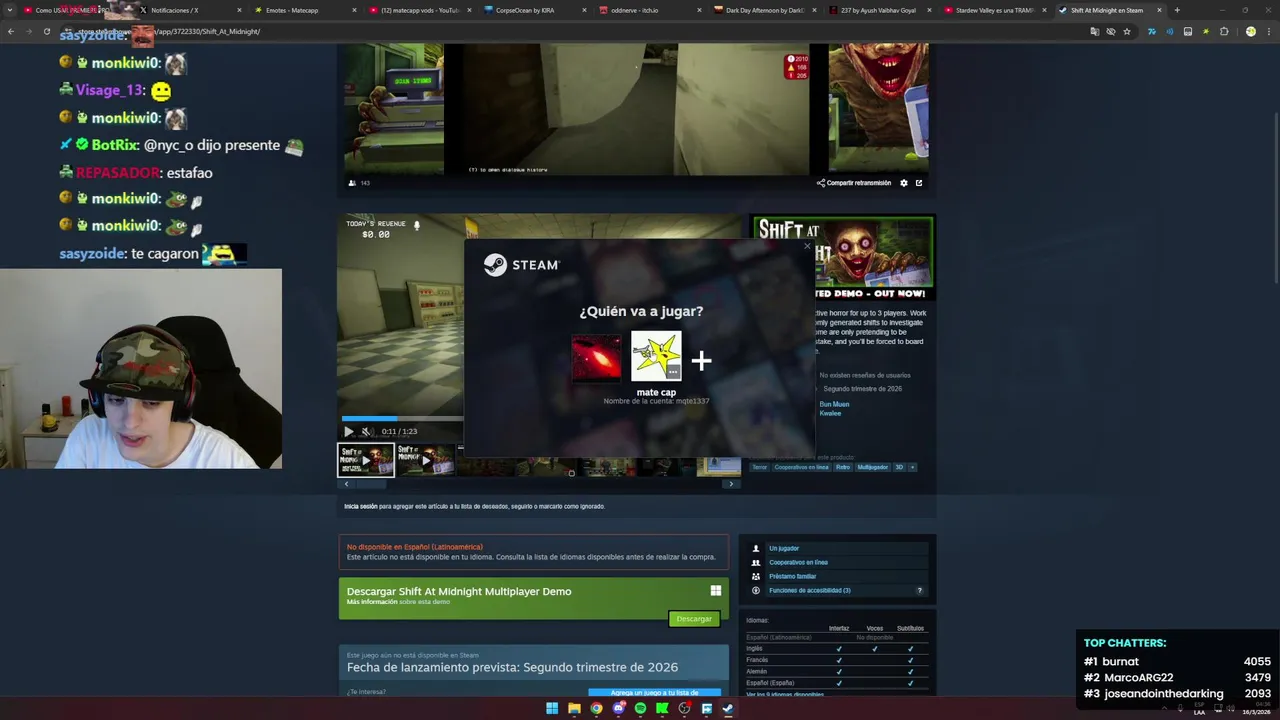Choose the mate cap star avatar
Image resolution: width=1280 pixels, height=720 pixels.
point(656,357)
